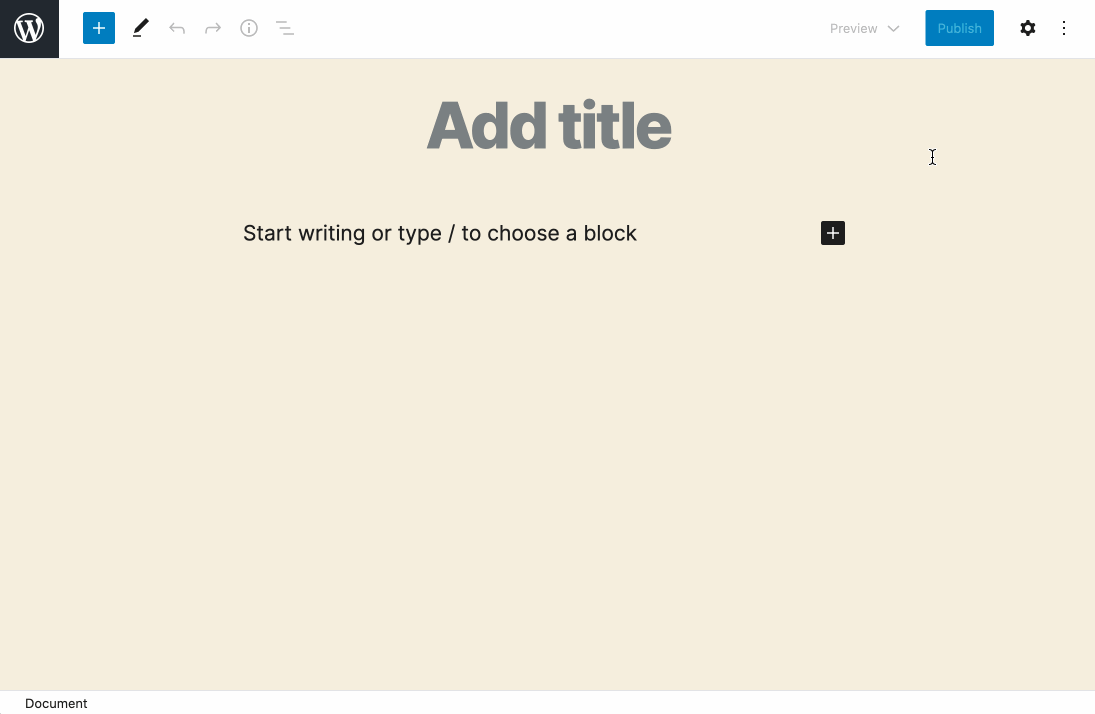The width and height of the screenshot is (1095, 714).
Task: Click the empty post body area
Action: coord(547,450)
